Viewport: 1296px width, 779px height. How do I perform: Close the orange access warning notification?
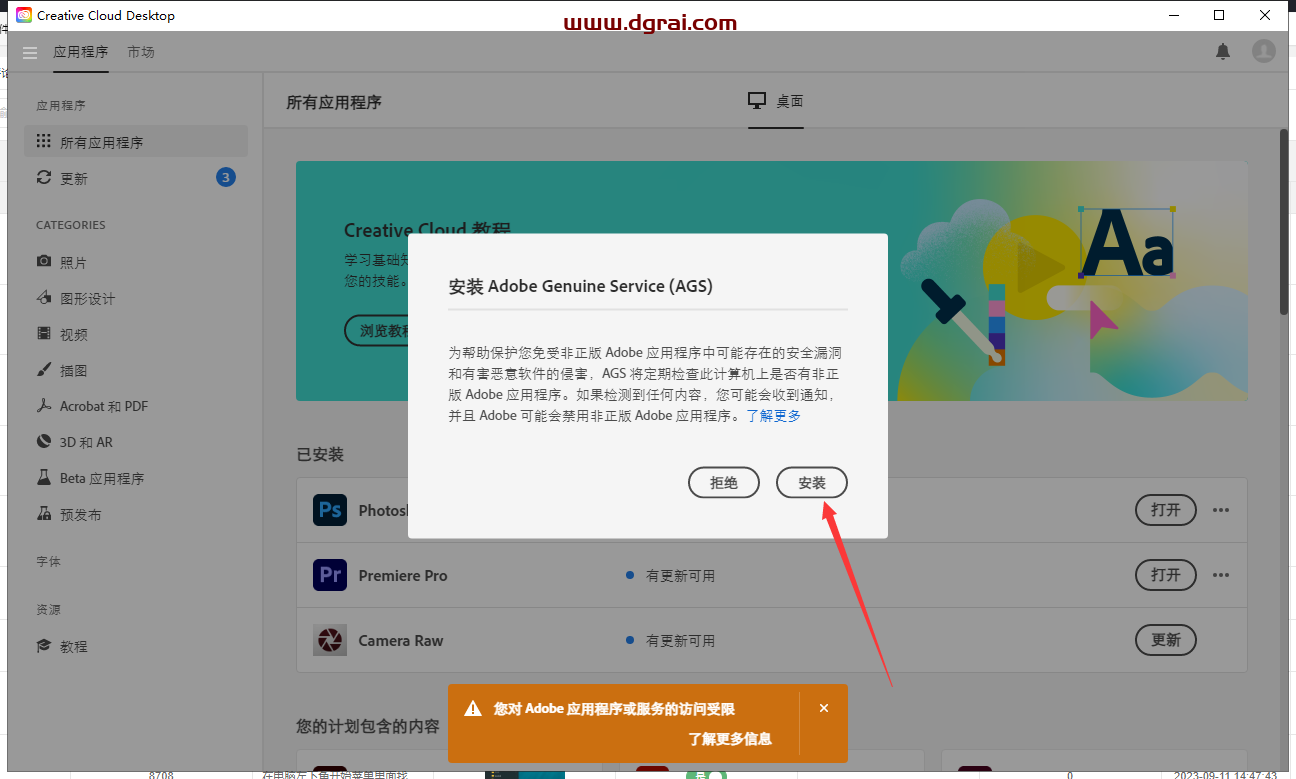point(824,708)
